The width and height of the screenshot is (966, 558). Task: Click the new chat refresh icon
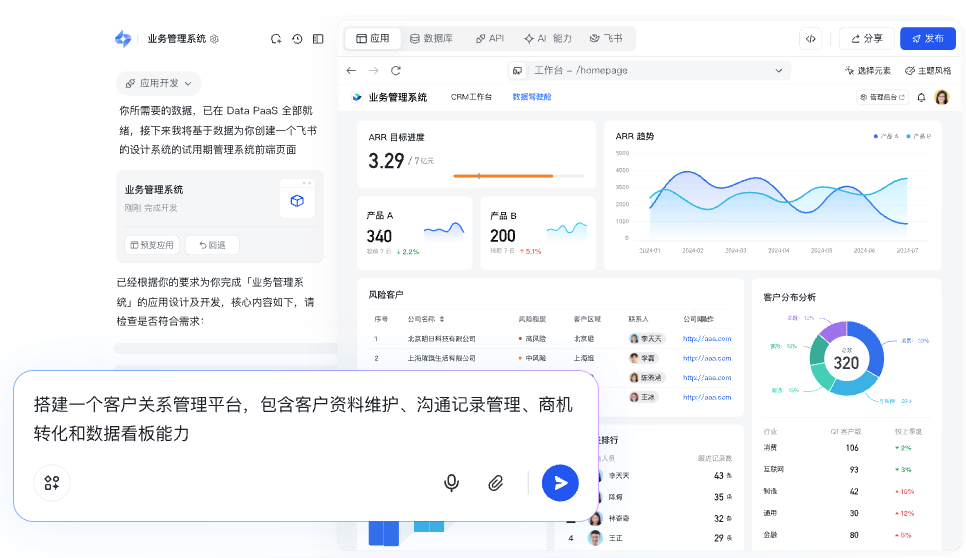click(276, 39)
